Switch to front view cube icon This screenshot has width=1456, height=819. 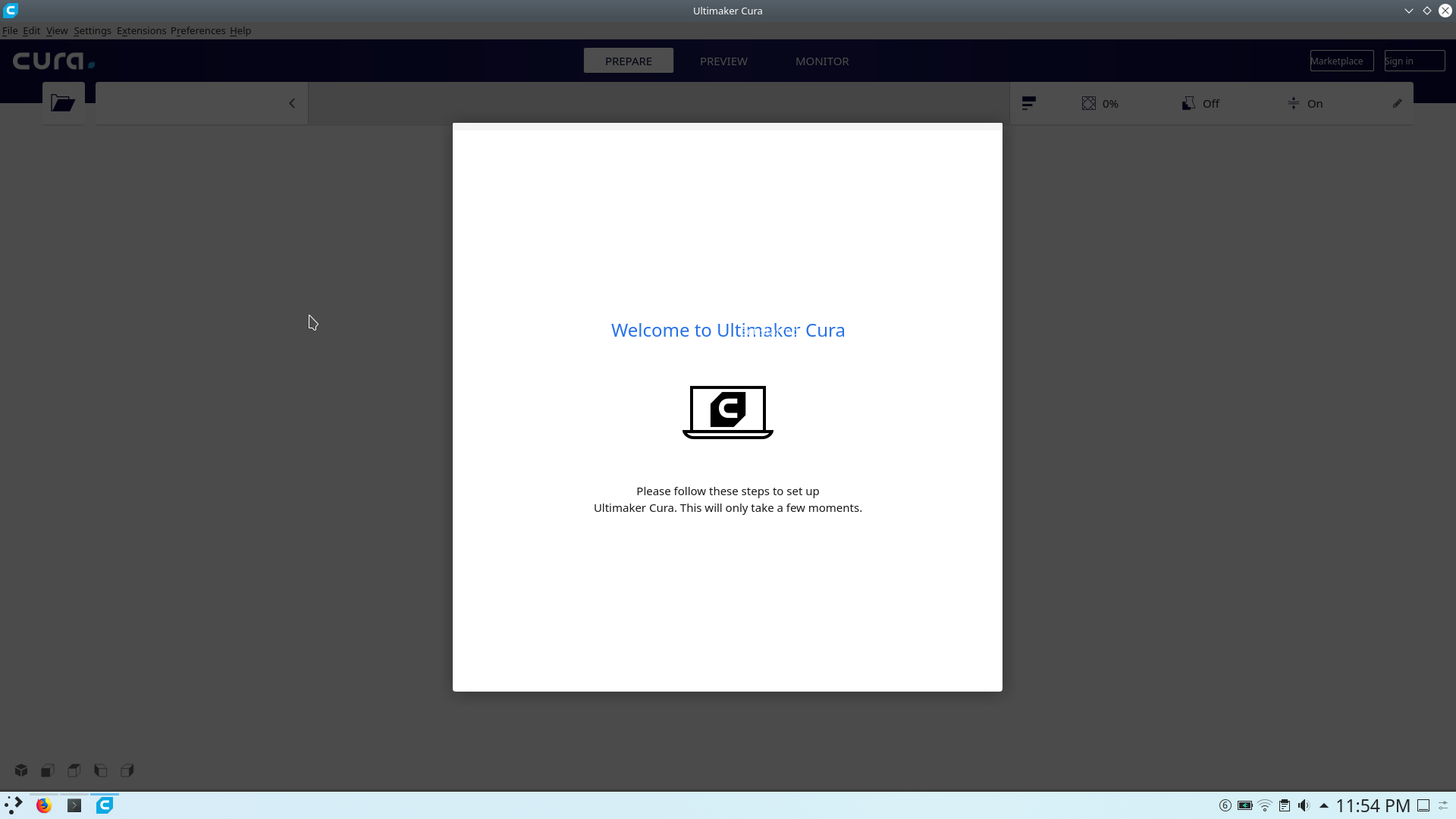(x=46, y=770)
